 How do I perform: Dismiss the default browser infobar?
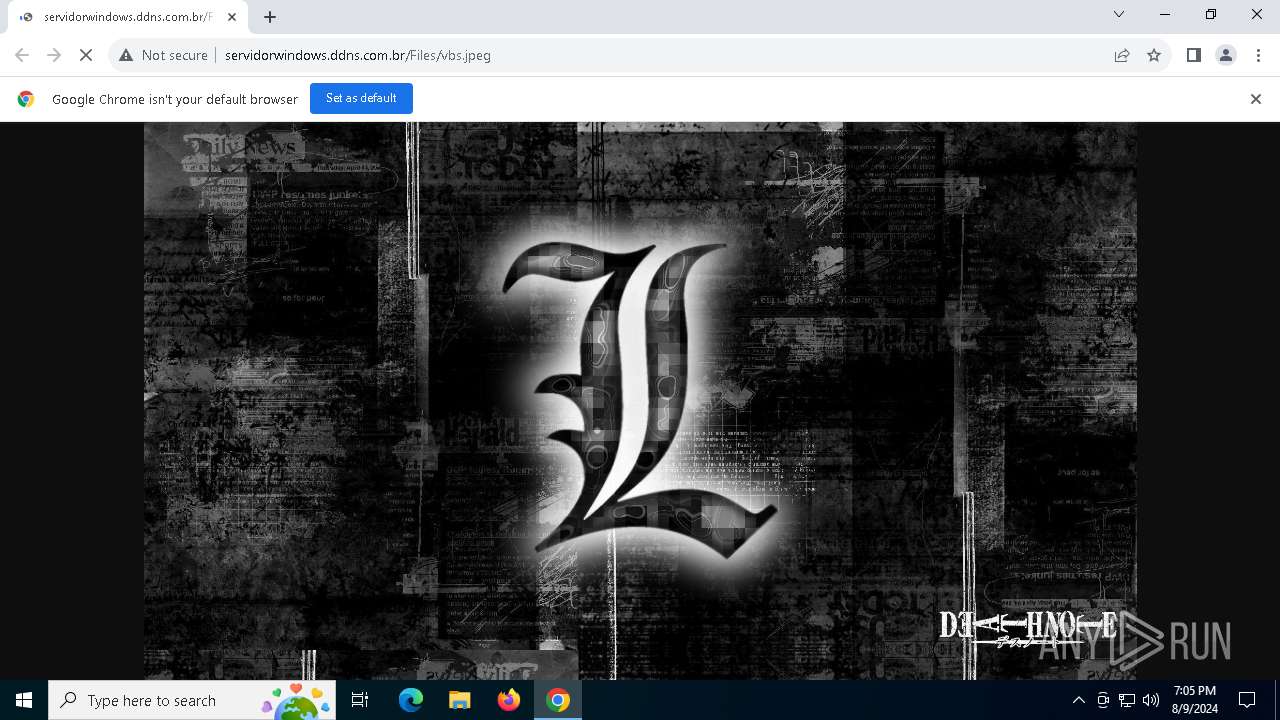(1256, 99)
